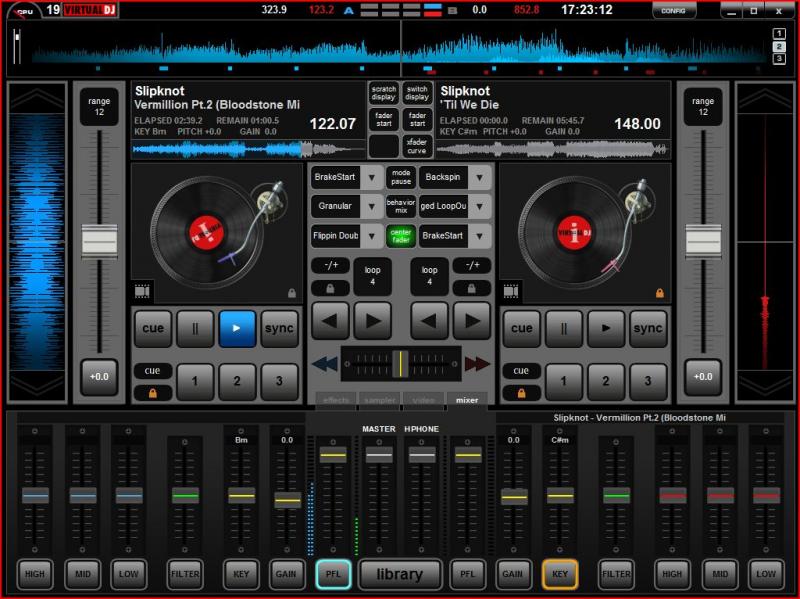
Task: Click the blue double-arrow beside the crossfader
Action: pyautogui.click(x=324, y=364)
